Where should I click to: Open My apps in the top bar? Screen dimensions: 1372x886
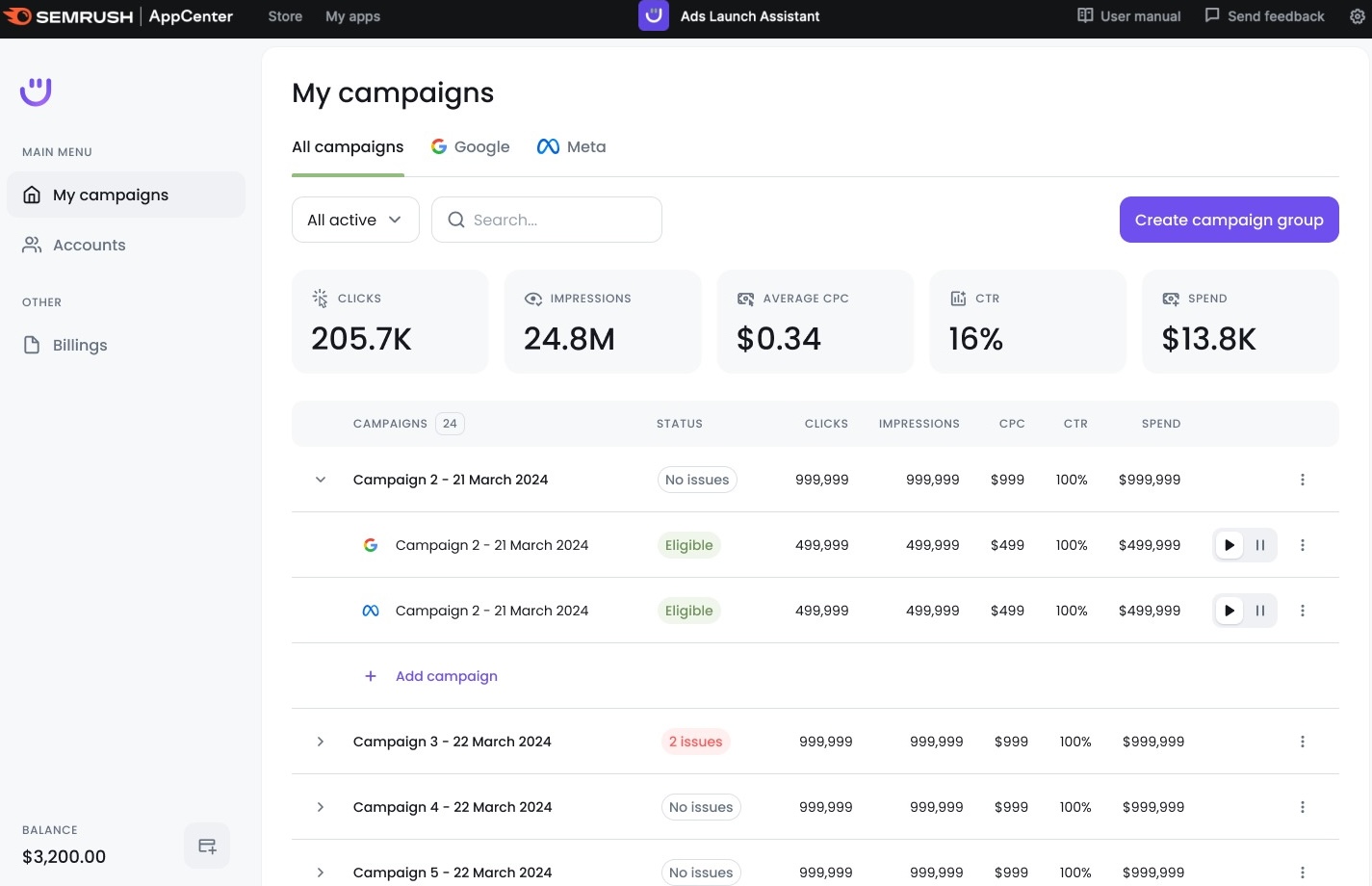[352, 16]
